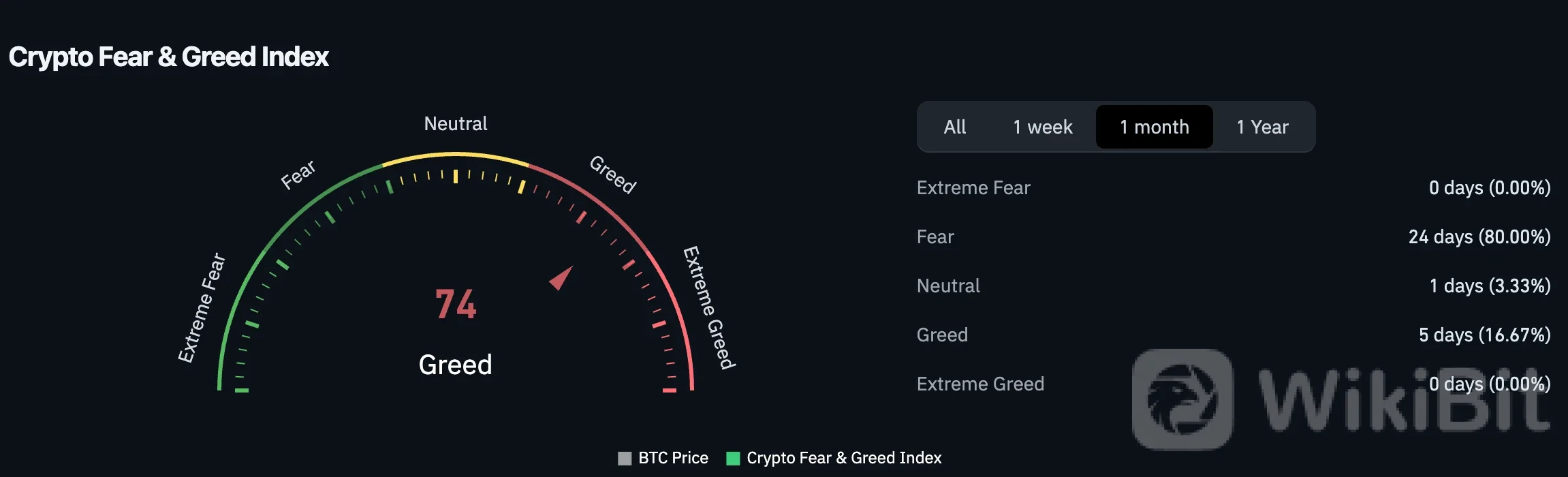Click the Extreme Fear gauge label
This screenshot has height=477, width=1568.
[x=201, y=308]
